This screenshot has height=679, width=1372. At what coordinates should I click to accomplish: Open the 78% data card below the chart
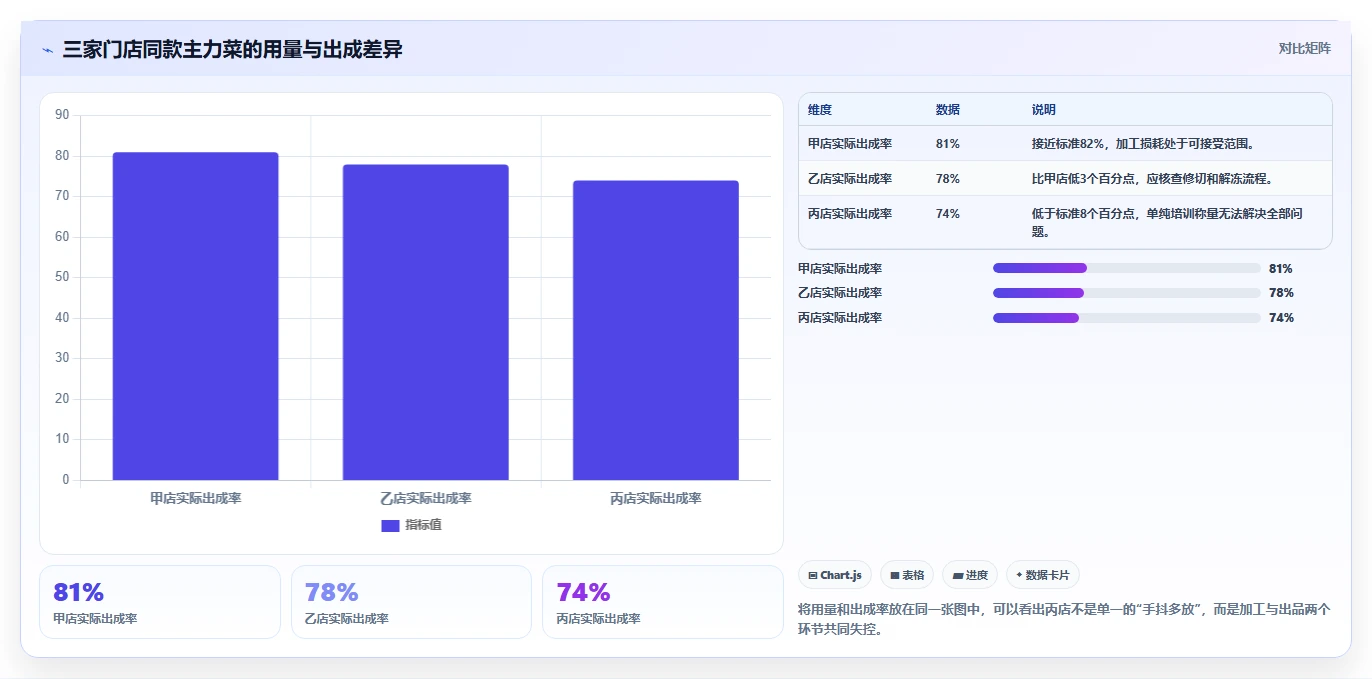(x=411, y=602)
